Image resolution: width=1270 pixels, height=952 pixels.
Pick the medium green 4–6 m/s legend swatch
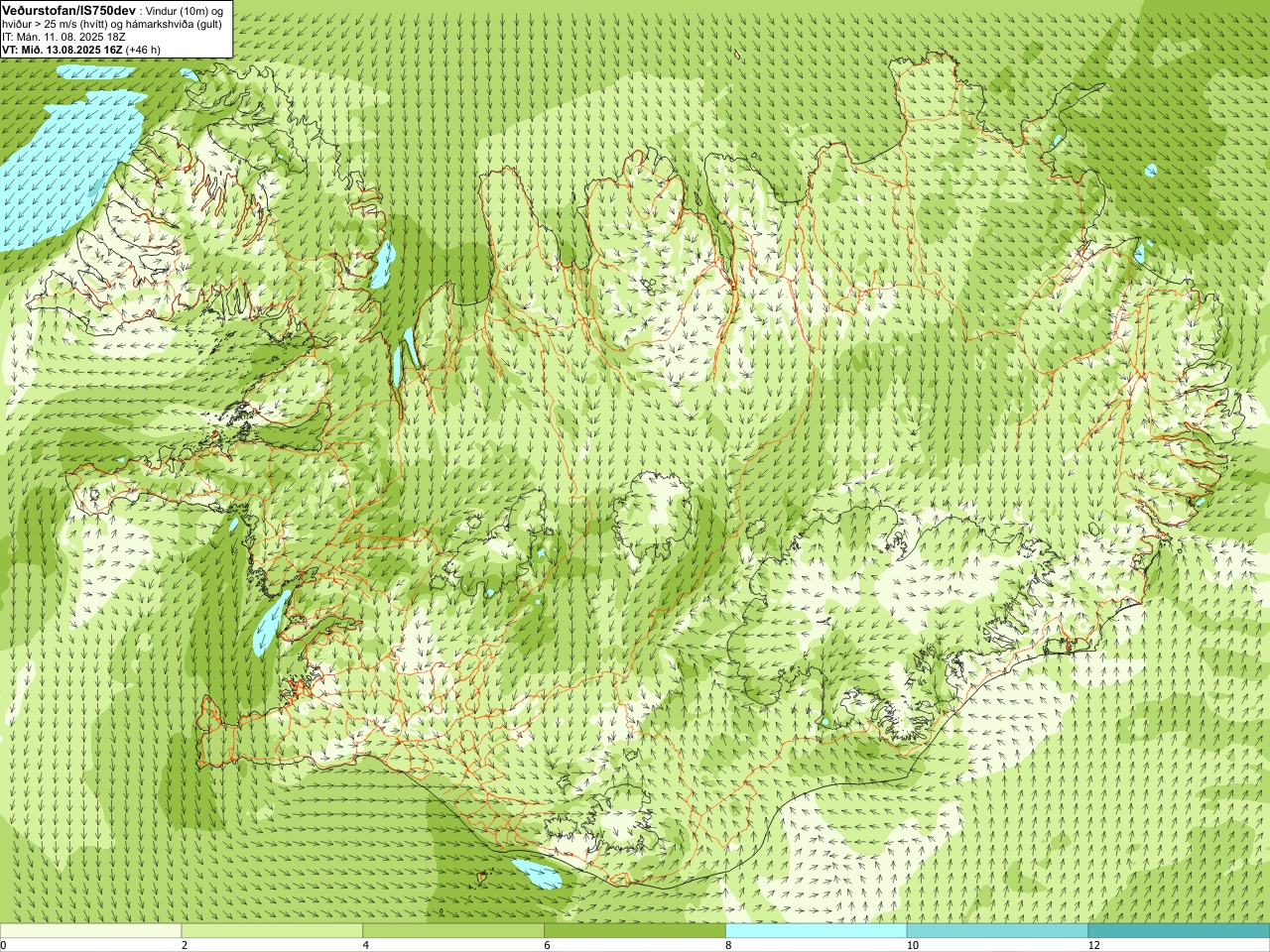coord(453,931)
